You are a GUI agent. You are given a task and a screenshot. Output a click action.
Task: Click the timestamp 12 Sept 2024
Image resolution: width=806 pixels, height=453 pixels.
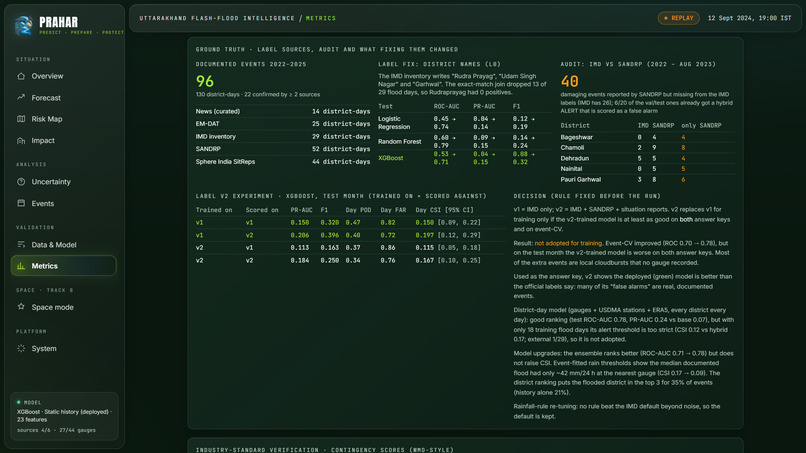[x=749, y=18]
